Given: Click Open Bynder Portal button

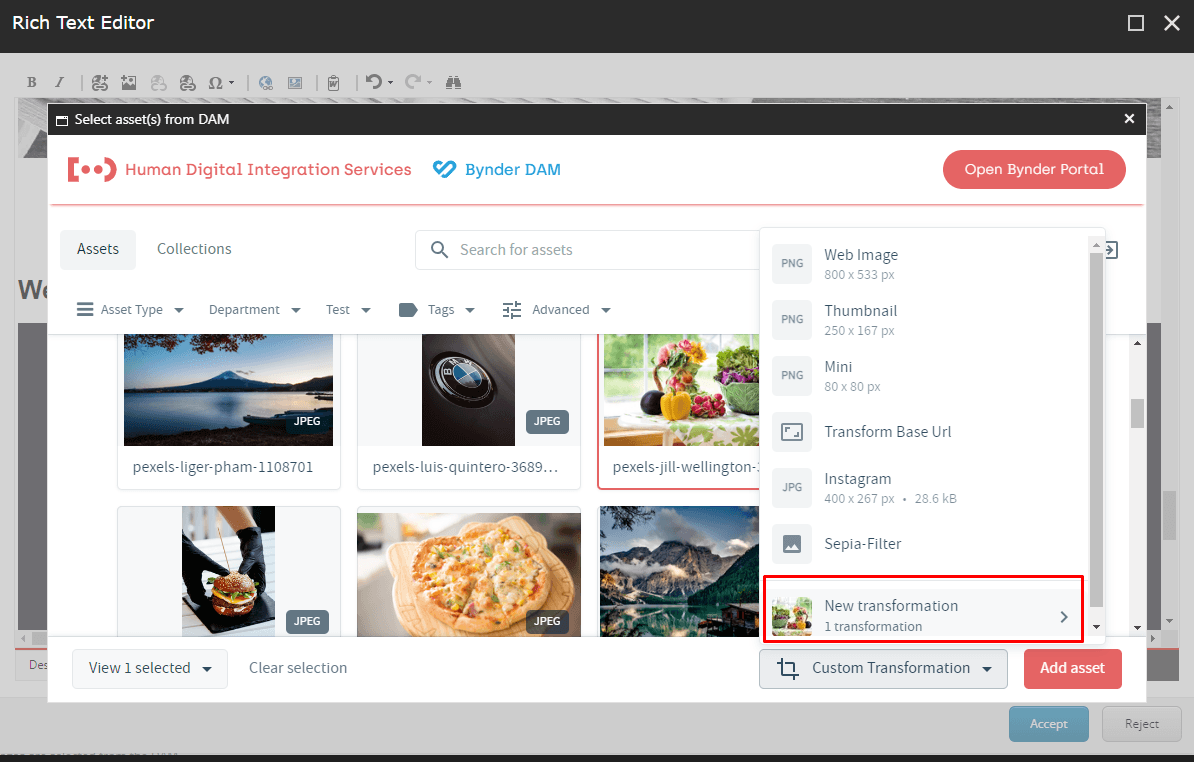Looking at the screenshot, I should (1034, 170).
